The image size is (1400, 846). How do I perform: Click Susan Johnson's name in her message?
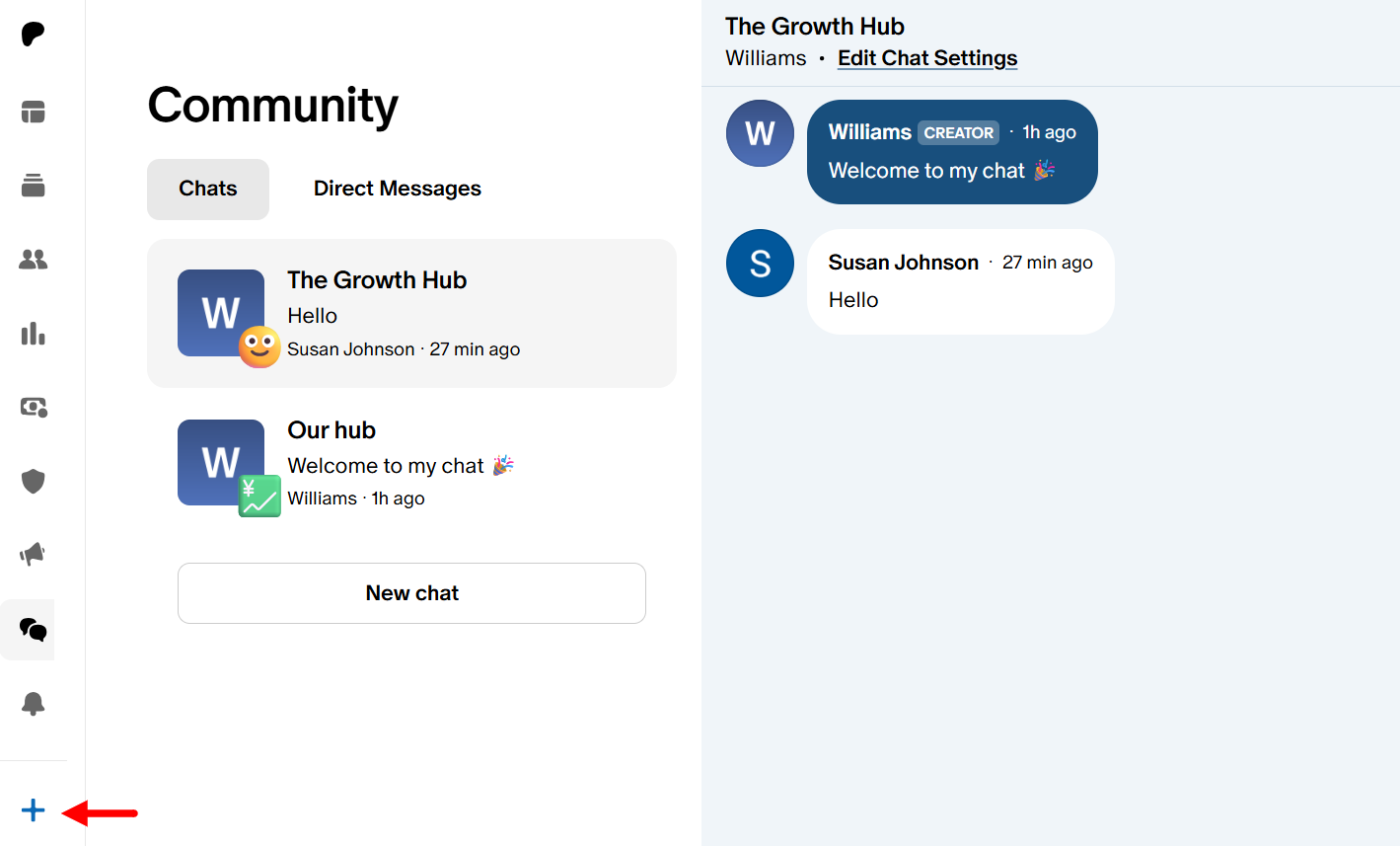coord(904,263)
